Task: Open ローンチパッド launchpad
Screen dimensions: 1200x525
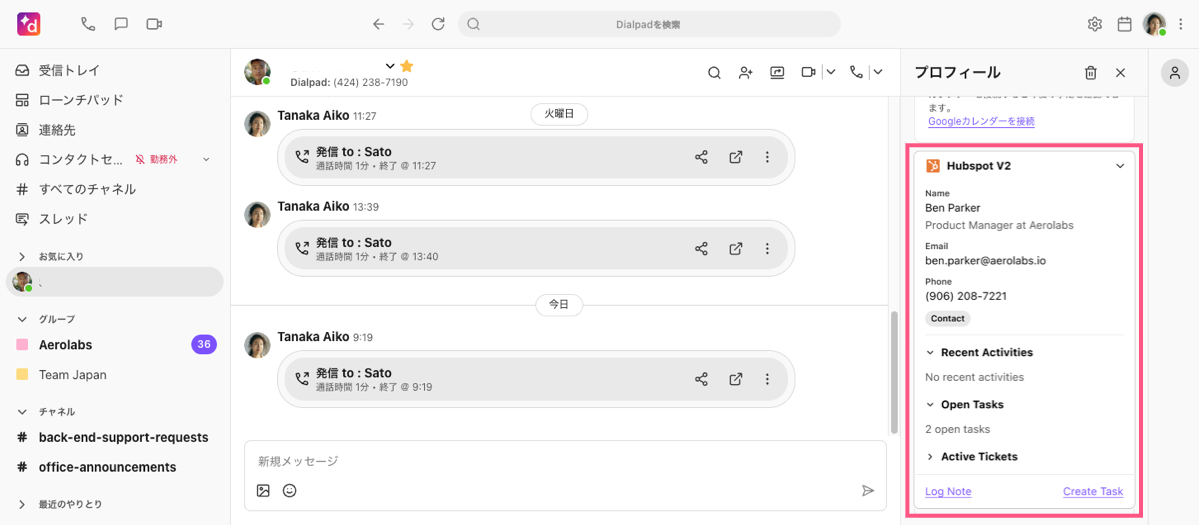Action: pos(115,100)
